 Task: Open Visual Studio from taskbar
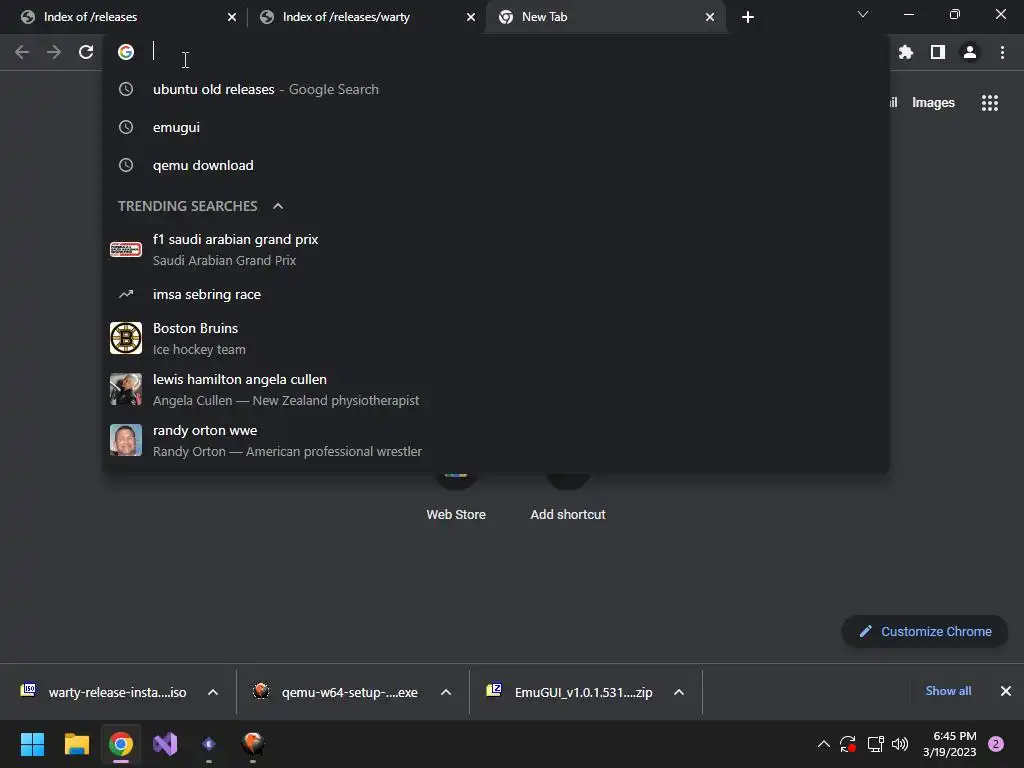pos(165,744)
